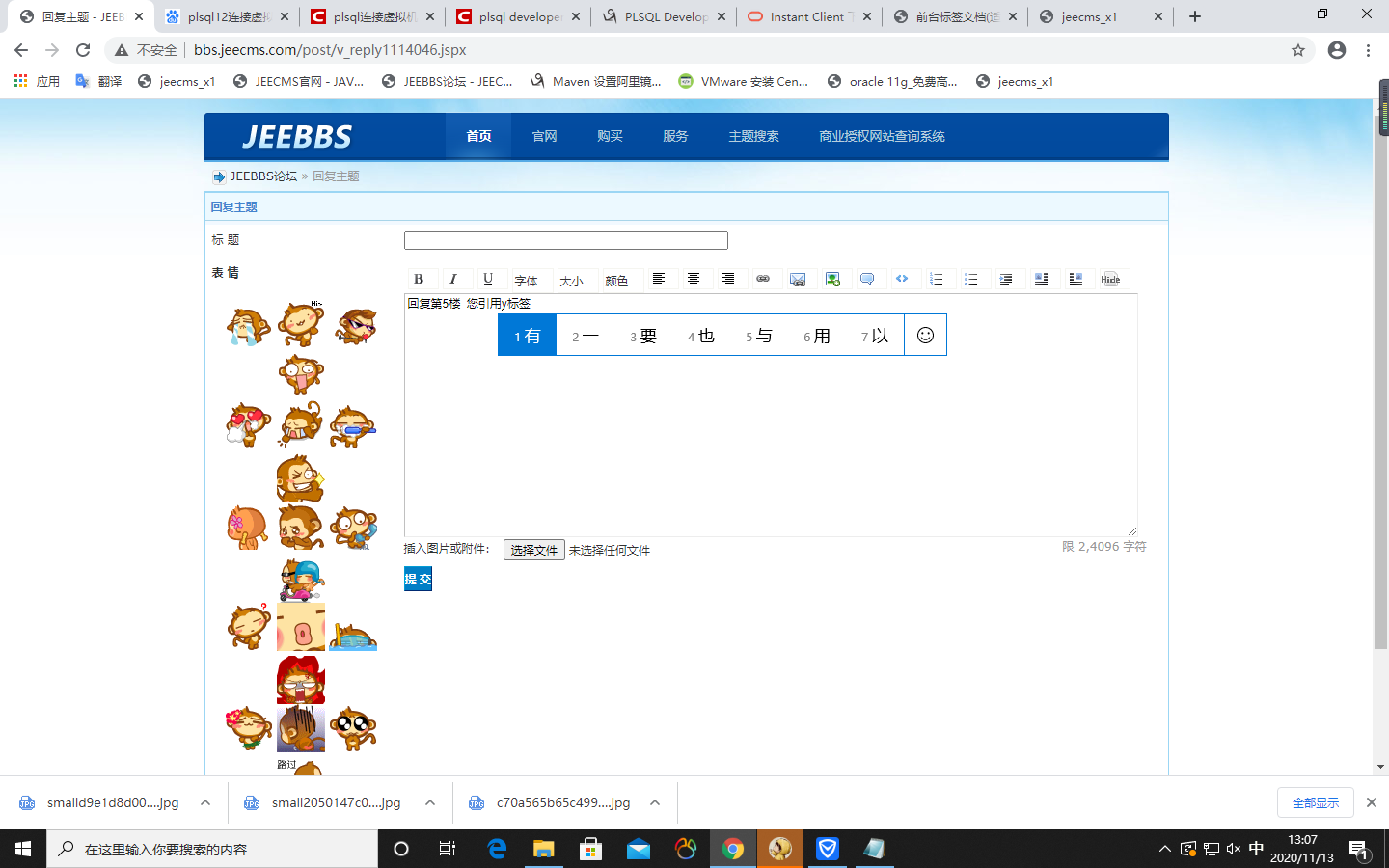1389x868 pixels.
Task: Close the downloads bar
Action: 1372,802
